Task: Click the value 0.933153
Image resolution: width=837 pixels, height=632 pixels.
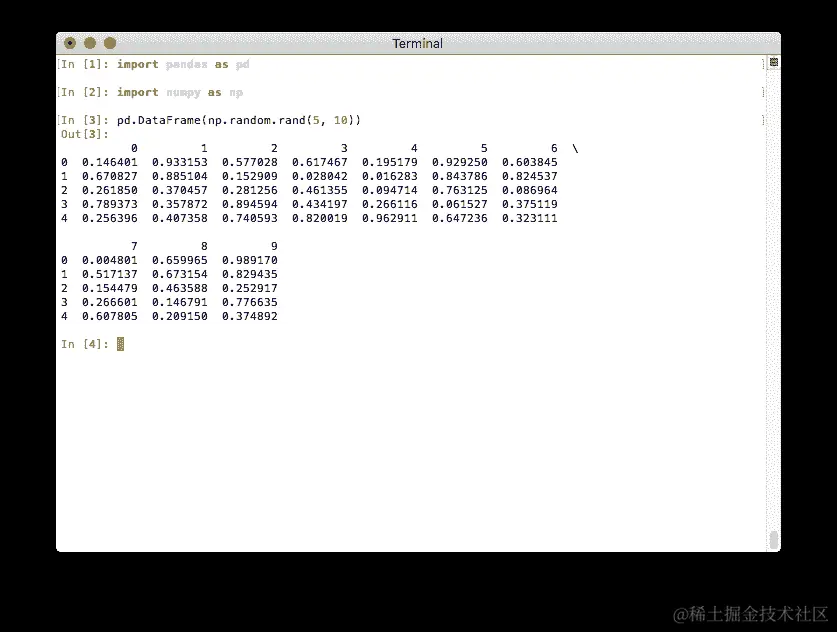Action: click(x=179, y=162)
